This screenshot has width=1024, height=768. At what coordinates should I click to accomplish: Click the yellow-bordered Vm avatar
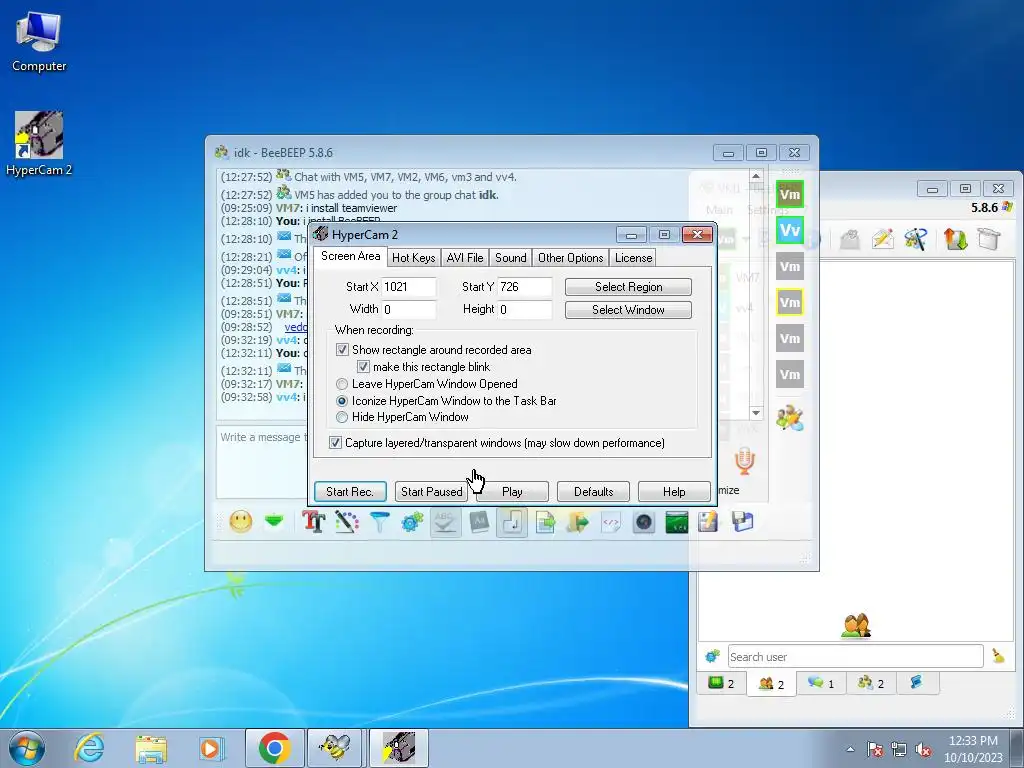(x=790, y=302)
